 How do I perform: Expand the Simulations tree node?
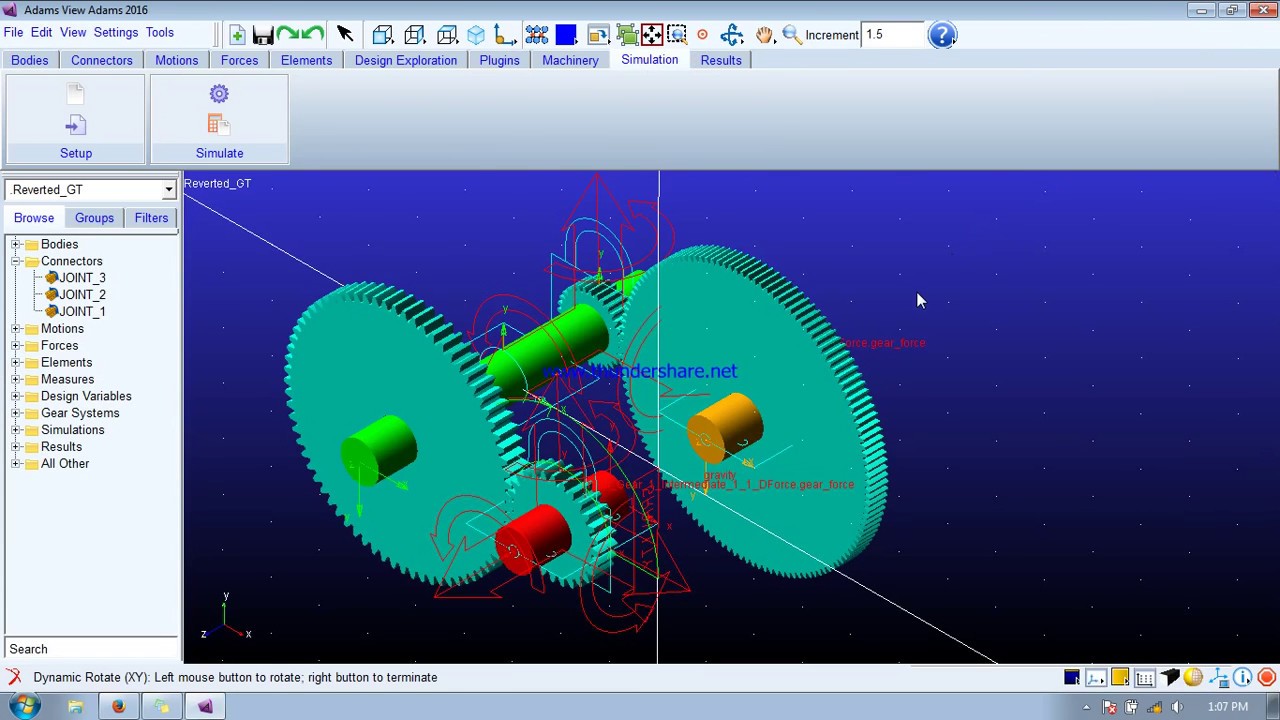tap(16, 430)
